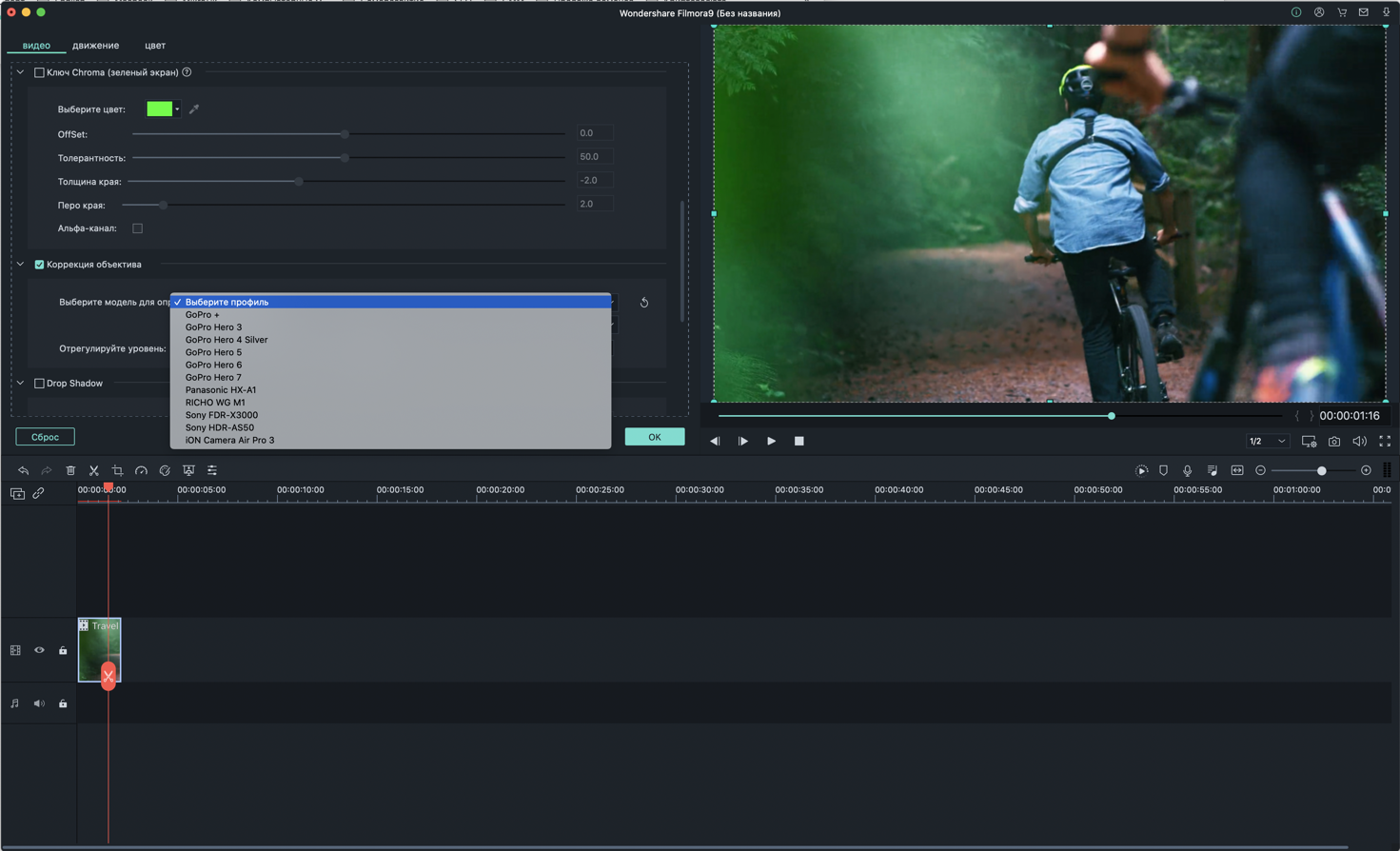Record voiceover with the microphone icon
1400x851 pixels.
(x=1187, y=470)
